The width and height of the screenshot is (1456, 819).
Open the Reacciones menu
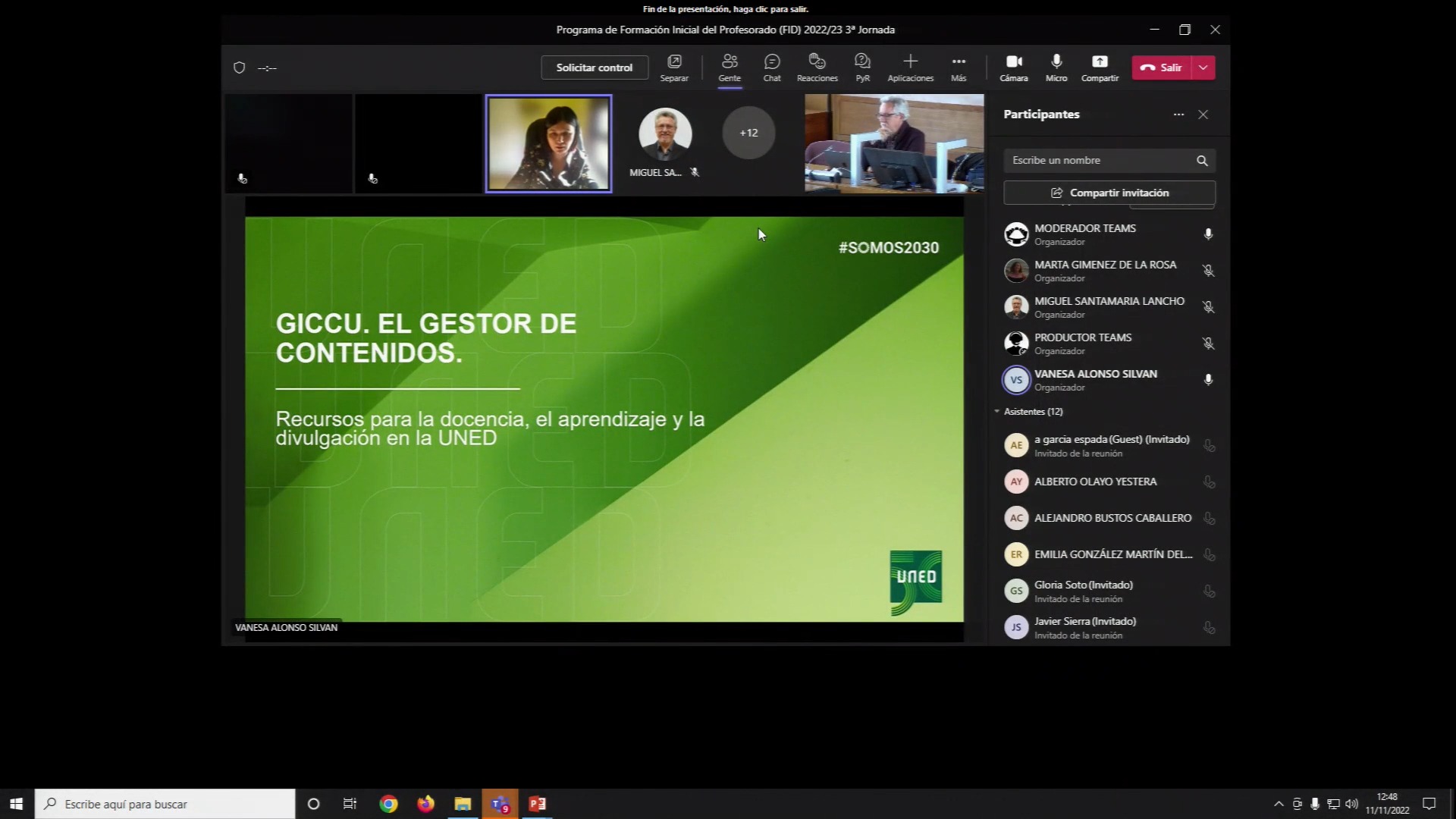[817, 67]
